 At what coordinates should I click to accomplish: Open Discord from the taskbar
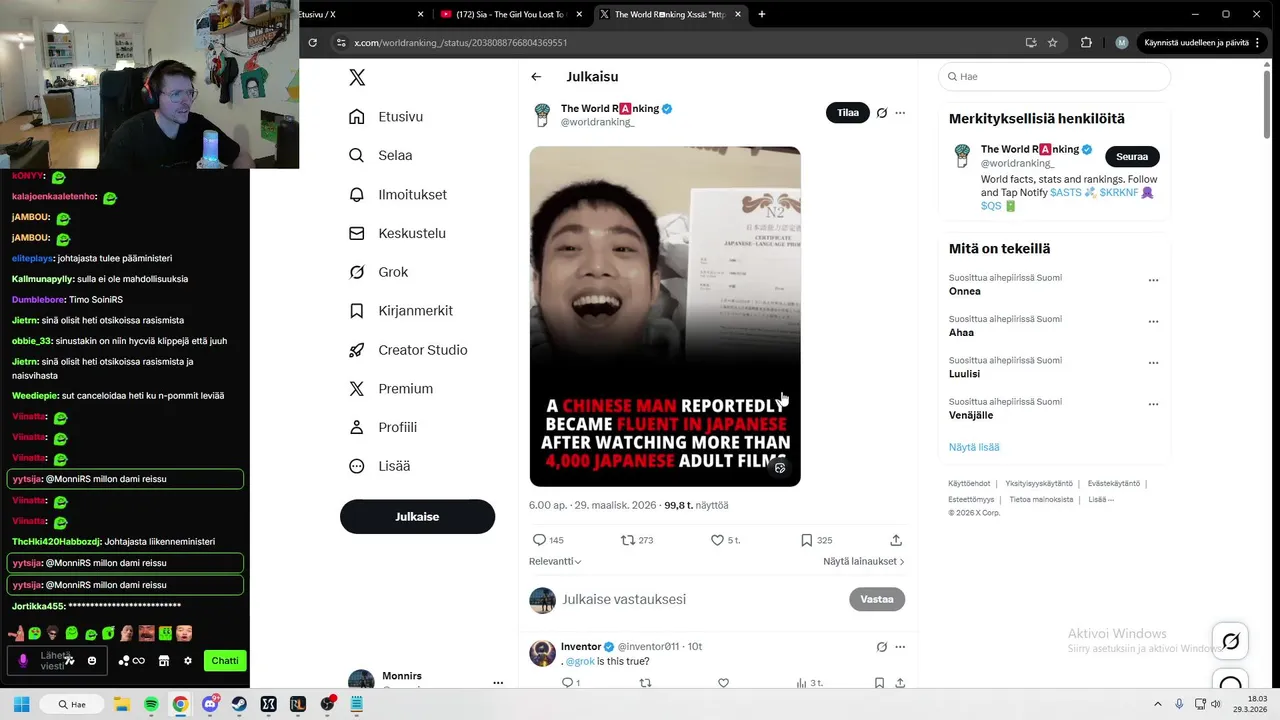tap(210, 704)
